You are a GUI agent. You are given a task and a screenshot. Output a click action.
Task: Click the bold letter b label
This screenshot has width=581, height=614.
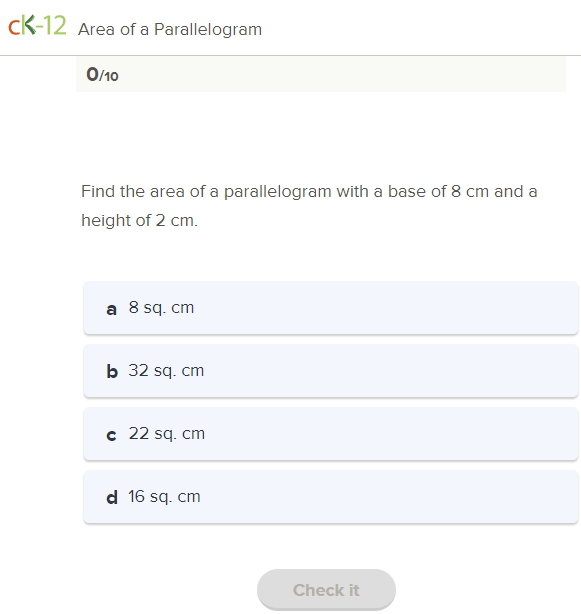(x=112, y=371)
